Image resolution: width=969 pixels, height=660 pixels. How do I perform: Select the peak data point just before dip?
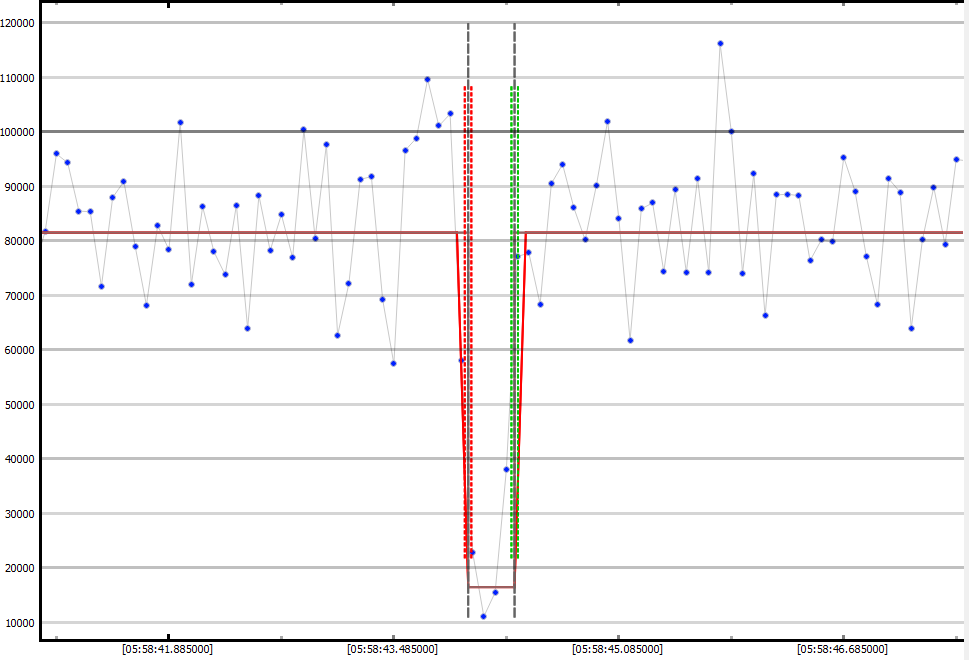[427, 79]
